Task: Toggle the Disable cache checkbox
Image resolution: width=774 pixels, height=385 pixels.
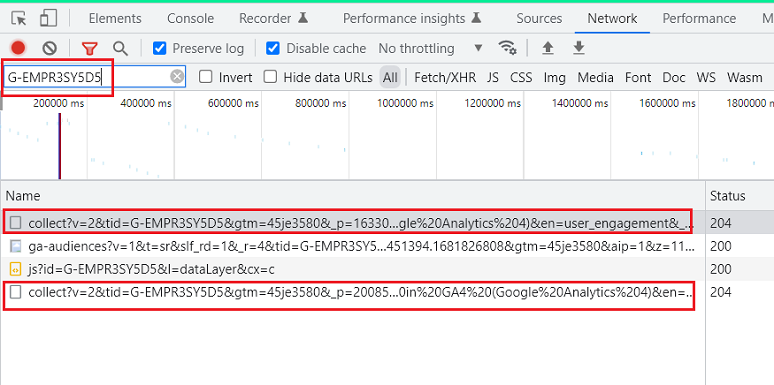Action: [272, 48]
